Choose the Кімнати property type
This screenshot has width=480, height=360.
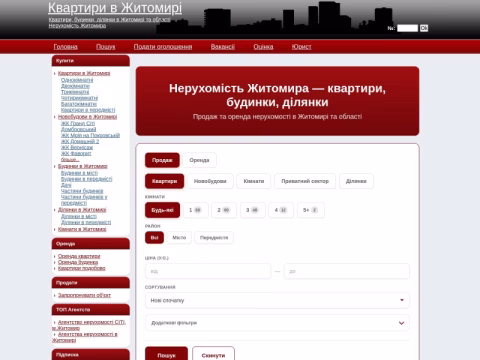pyautogui.click(x=254, y=181)
